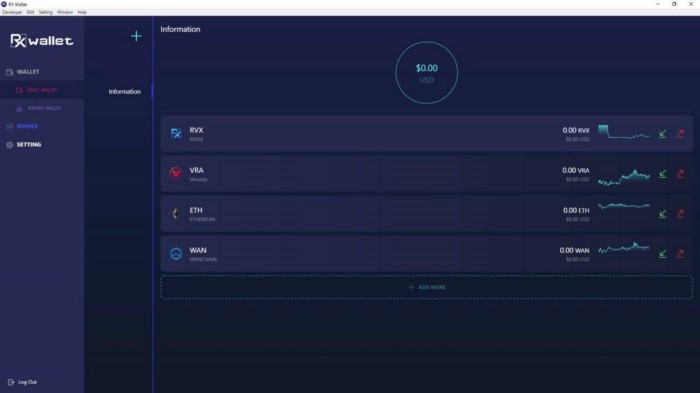Click green receive arrow for VRA
The height and width of the screenshot is (393, 700).
(663, 174)
